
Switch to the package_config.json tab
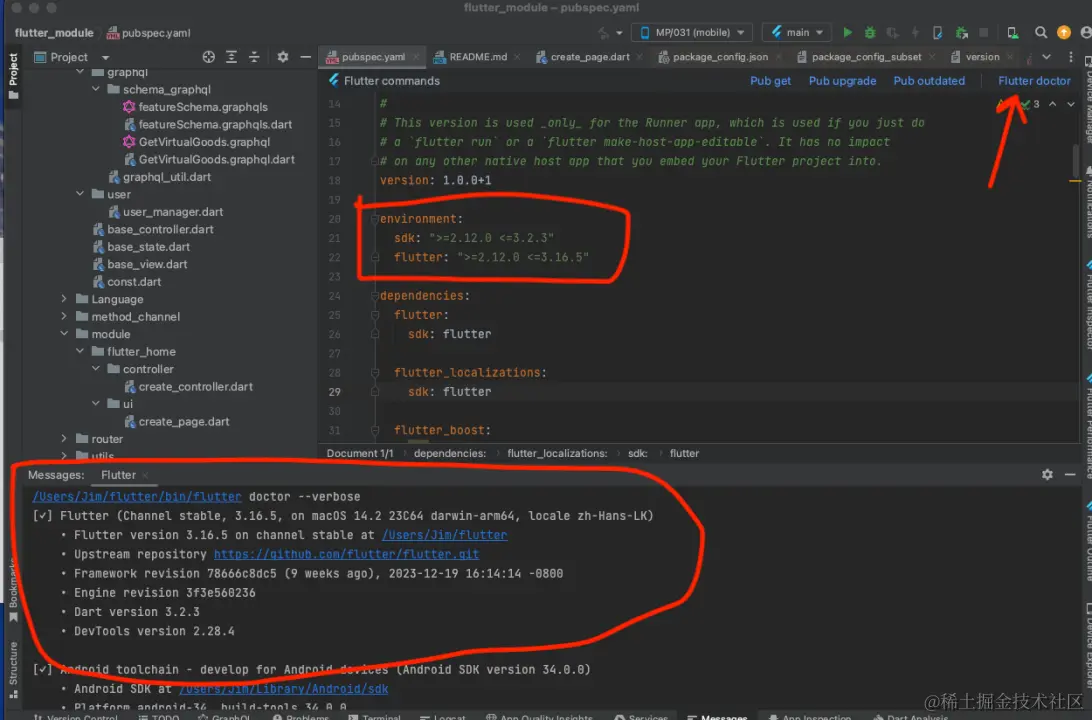720,57
